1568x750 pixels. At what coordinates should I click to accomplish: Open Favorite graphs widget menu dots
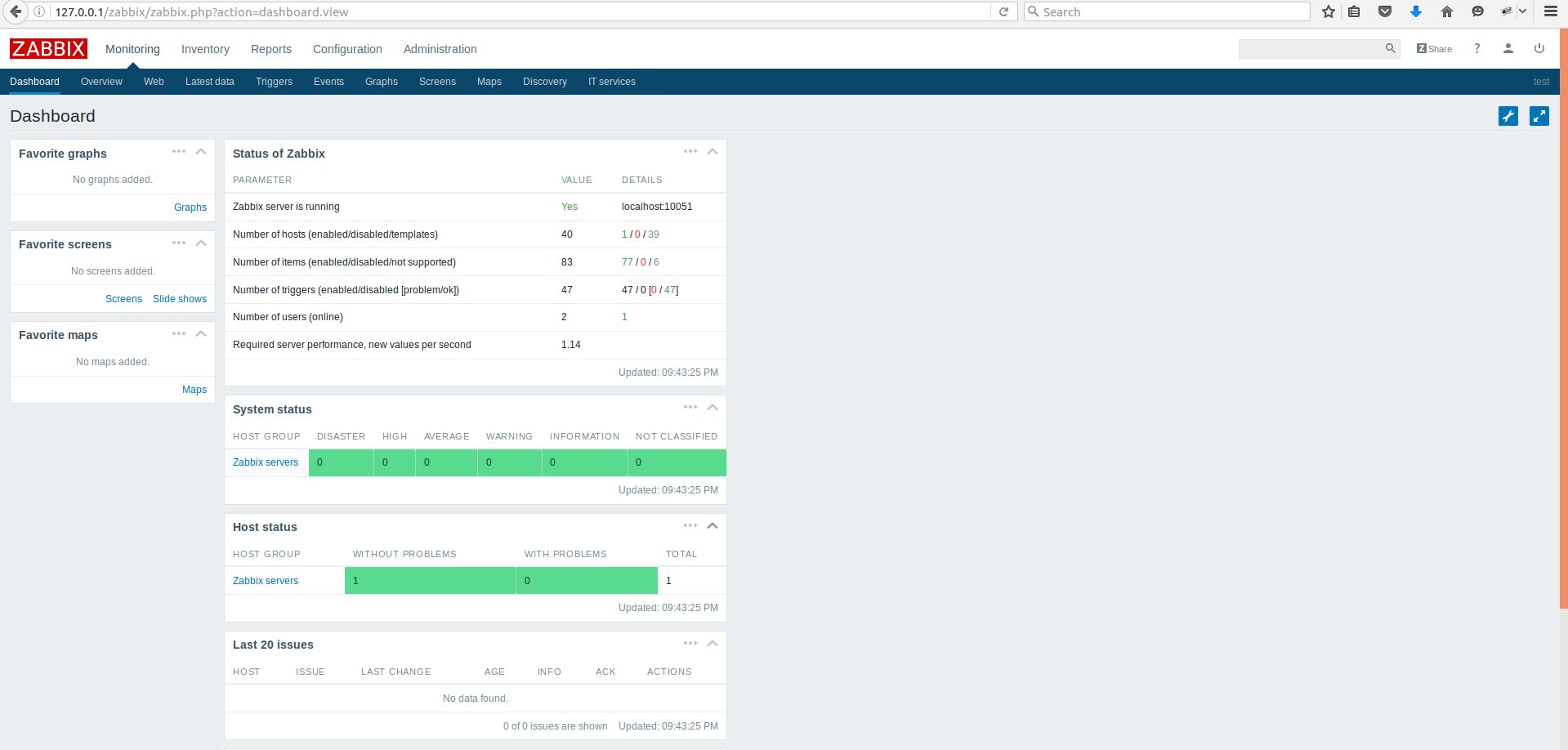pyautogui.click(x=179, y=151)
